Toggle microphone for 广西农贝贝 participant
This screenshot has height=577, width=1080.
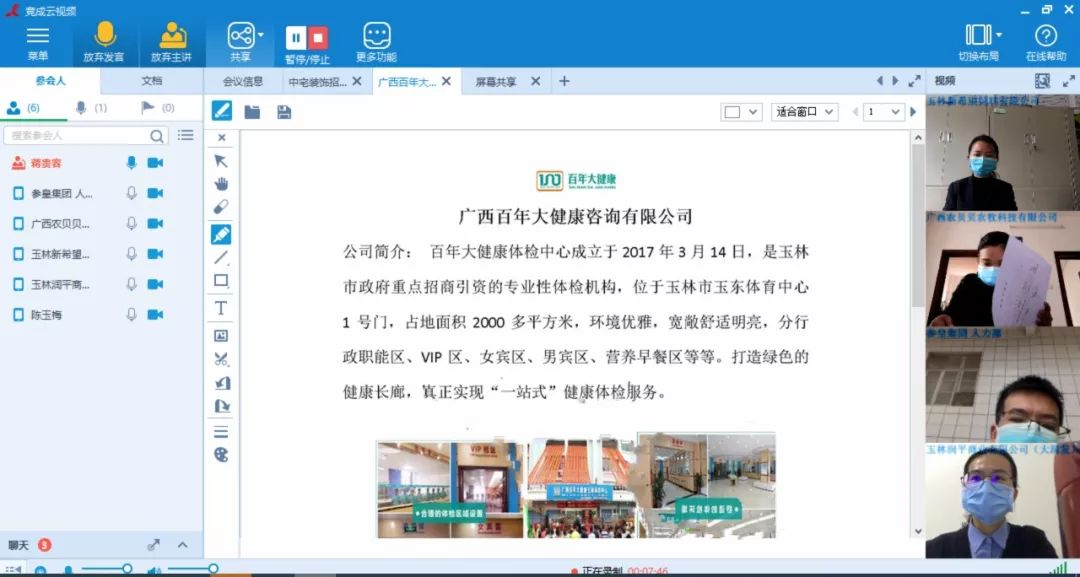tap(132, 224)
